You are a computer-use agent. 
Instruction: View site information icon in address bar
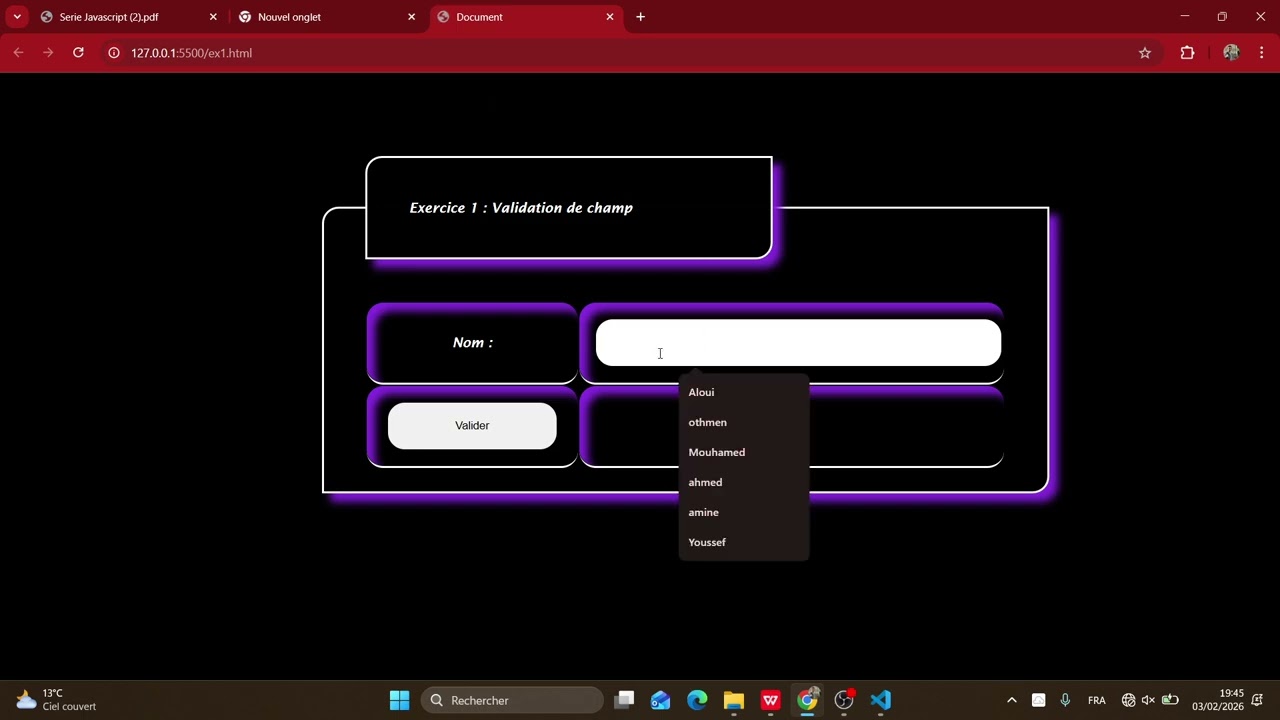point(114,53)
